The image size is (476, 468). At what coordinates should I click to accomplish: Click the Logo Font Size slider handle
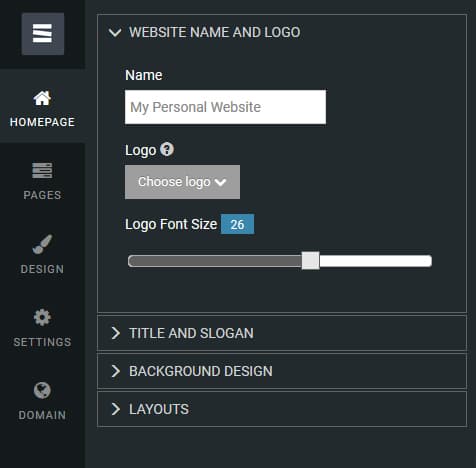[311, 261]
